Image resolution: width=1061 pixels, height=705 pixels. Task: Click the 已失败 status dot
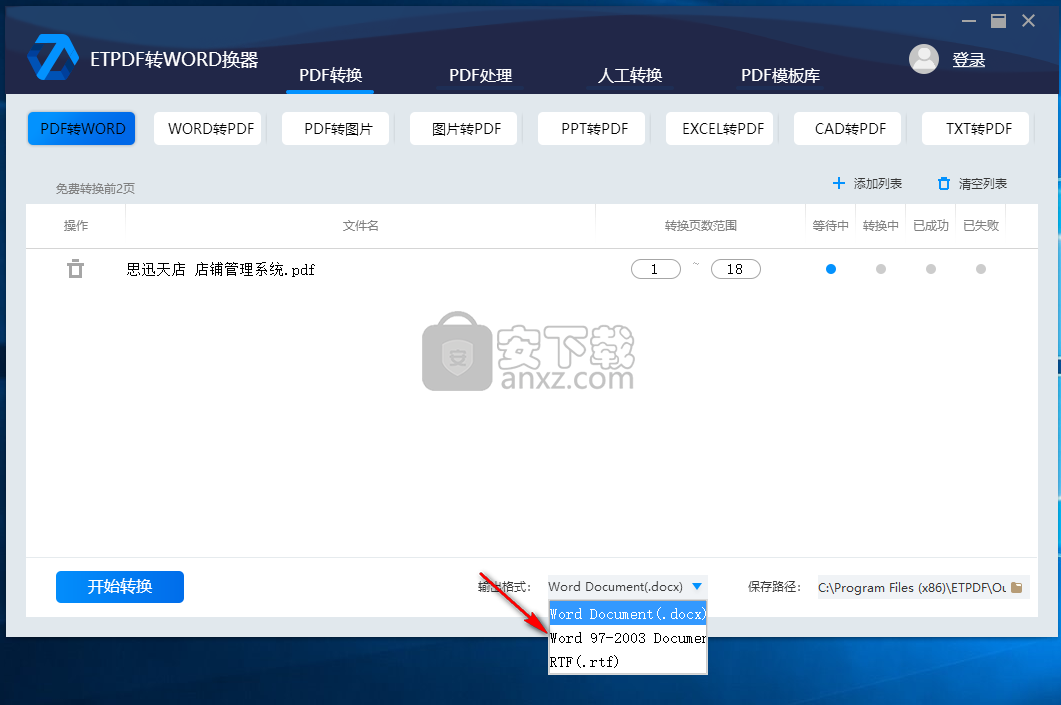(x=981, y=269)
